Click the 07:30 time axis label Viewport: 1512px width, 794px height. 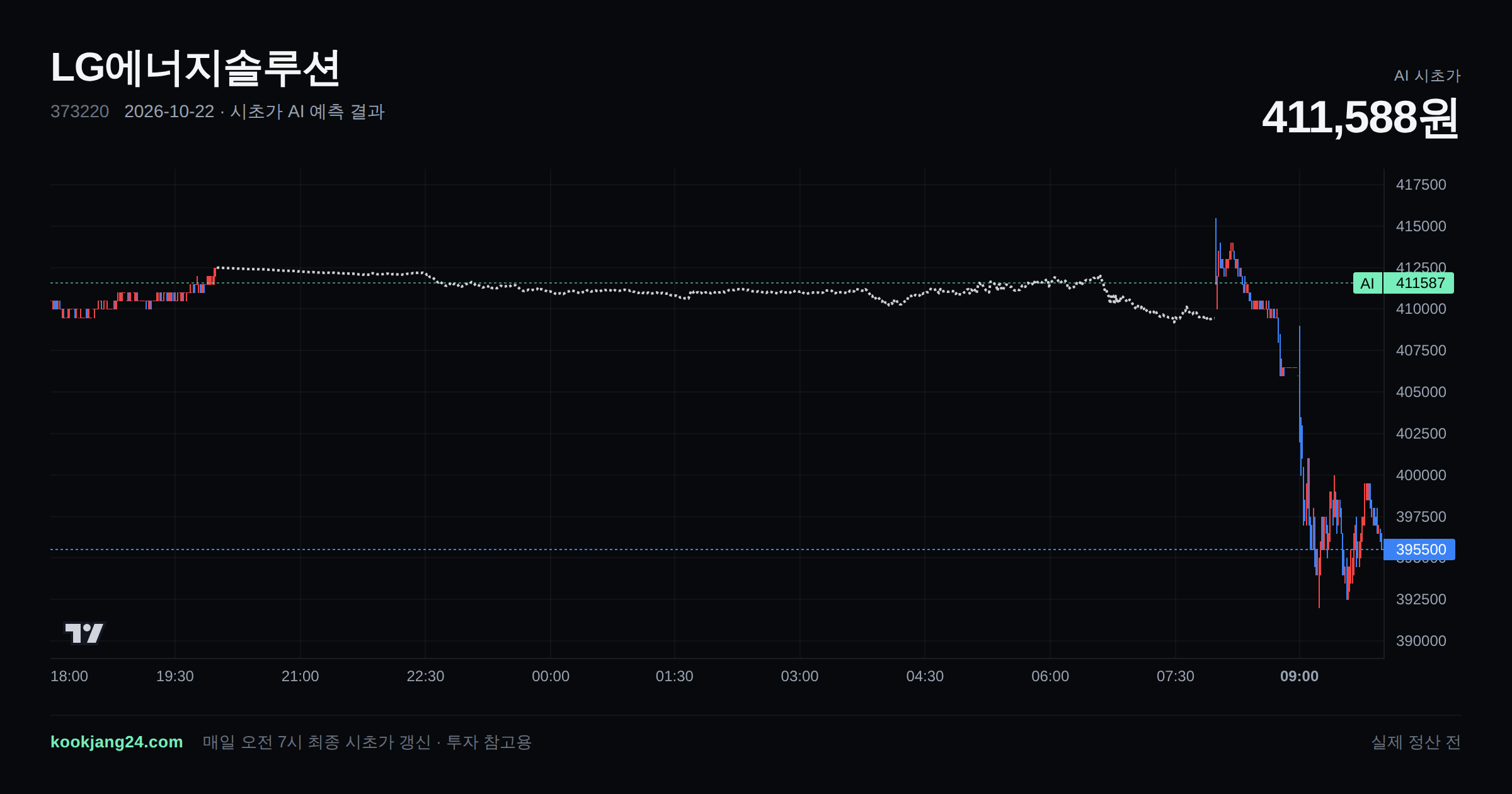1176,676
